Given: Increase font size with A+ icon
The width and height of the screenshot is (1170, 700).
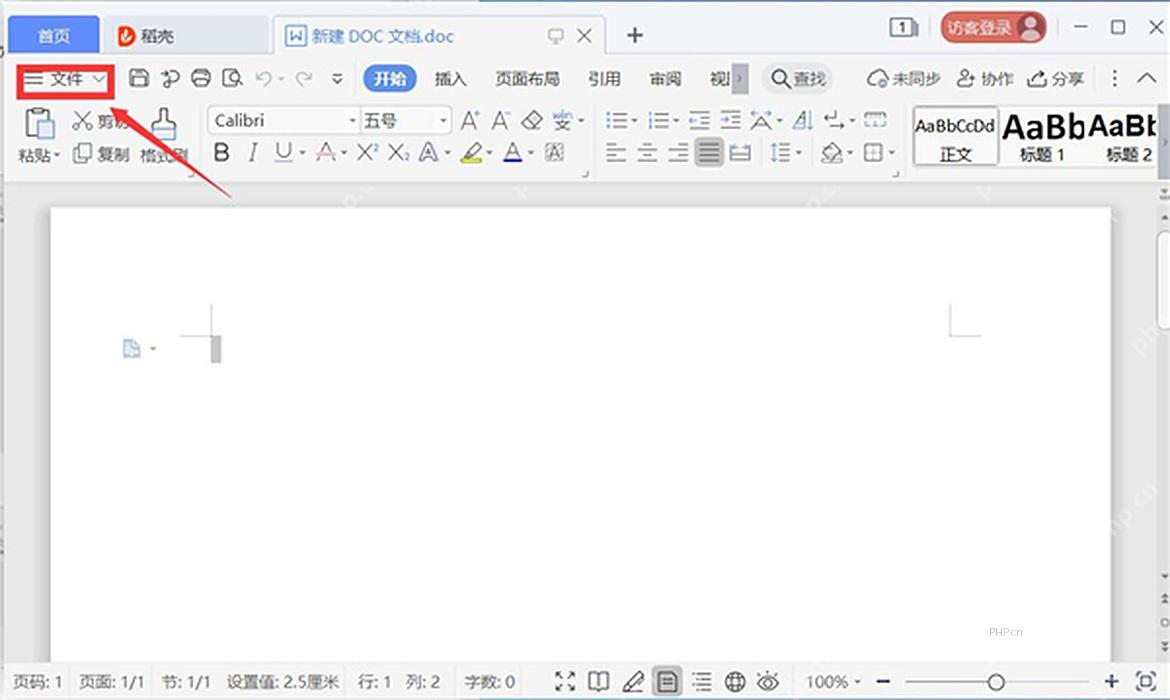Looking at the screenshot, I should pyautogui.click(x=470, y=120).
